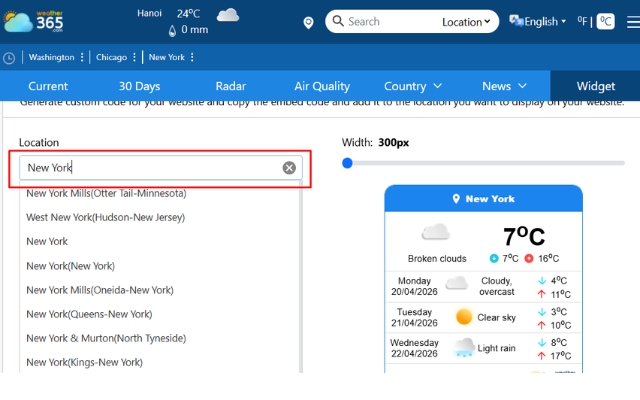The image size is (640, 400).
Task: Click the recent locations clock icon
Action: (9, 57)
